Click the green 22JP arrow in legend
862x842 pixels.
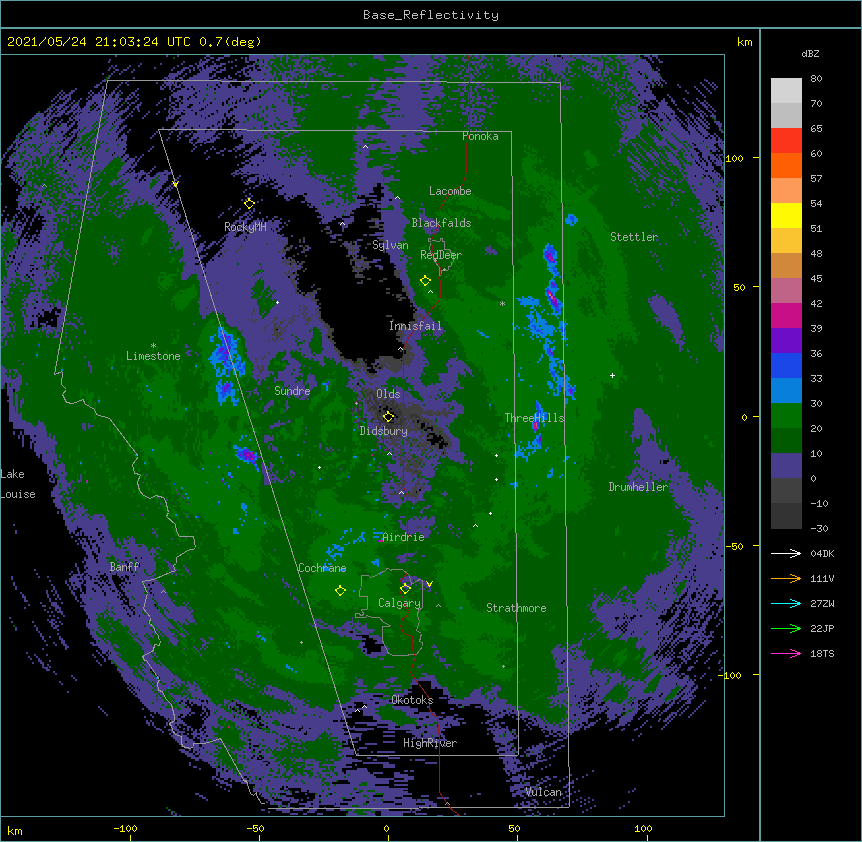(x=786, y=628)
